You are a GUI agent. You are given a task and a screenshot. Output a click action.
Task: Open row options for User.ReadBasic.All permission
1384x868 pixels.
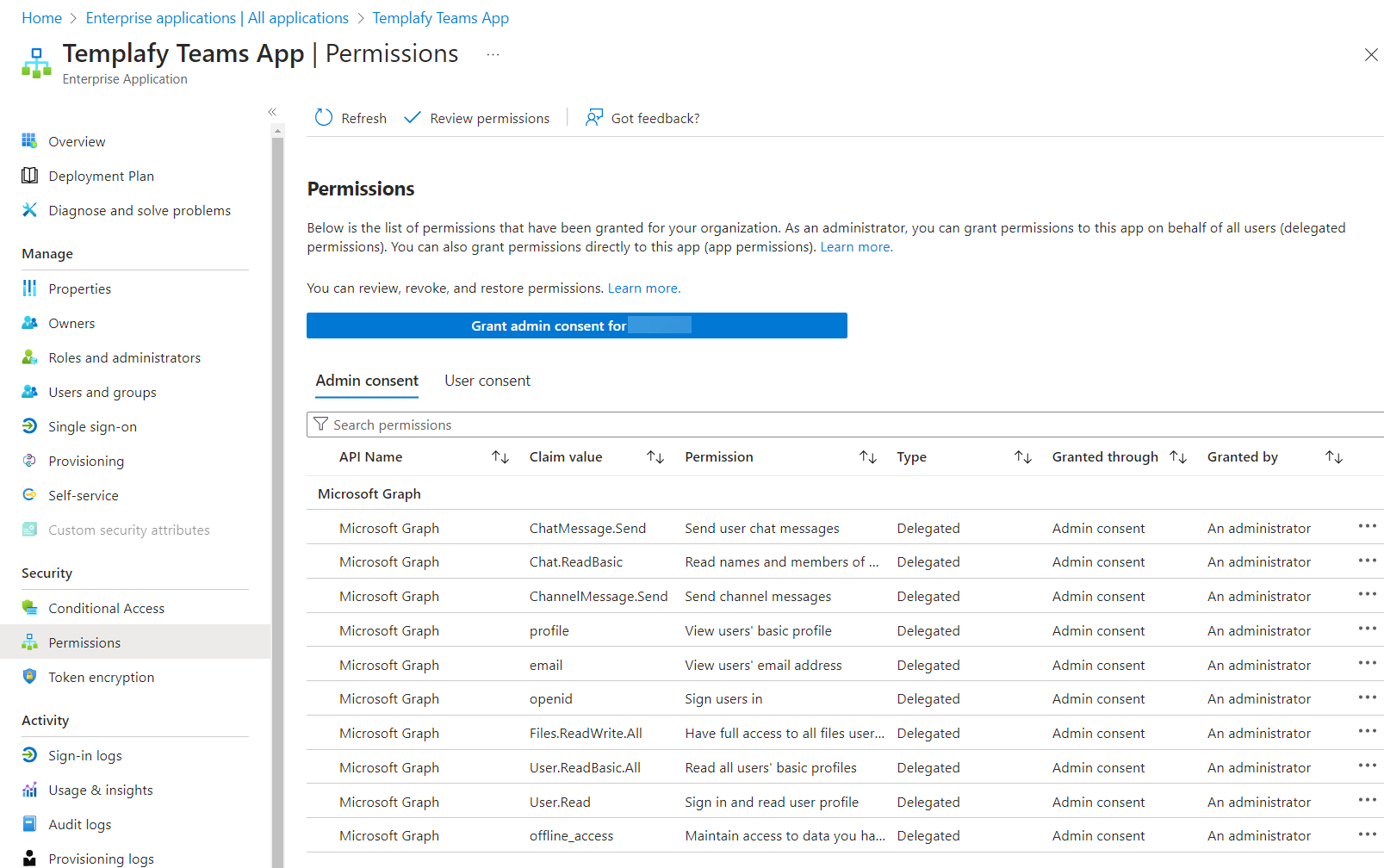[x=1367, y=766]
